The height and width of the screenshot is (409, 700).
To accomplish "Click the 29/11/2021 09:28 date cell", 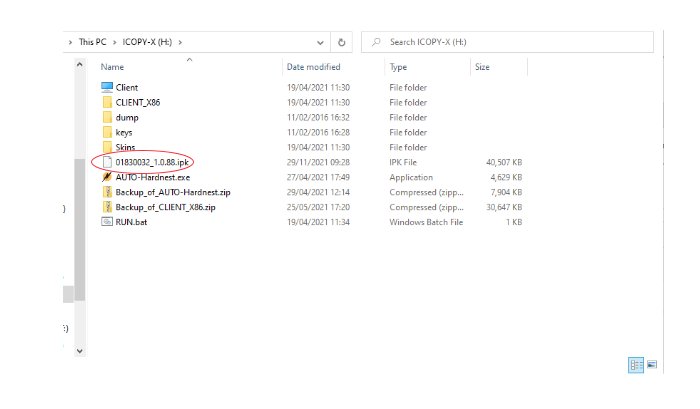I will [x=318, y=162].
